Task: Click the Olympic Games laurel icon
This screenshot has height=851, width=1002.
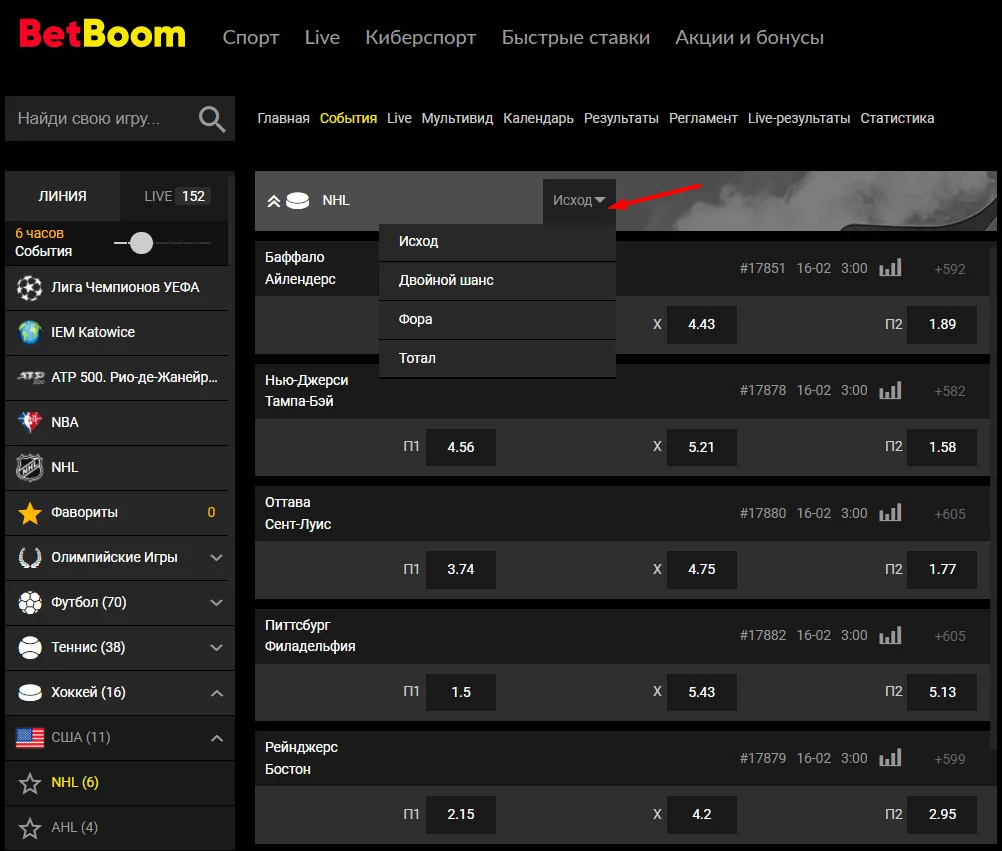Action: tap(29, 557)
